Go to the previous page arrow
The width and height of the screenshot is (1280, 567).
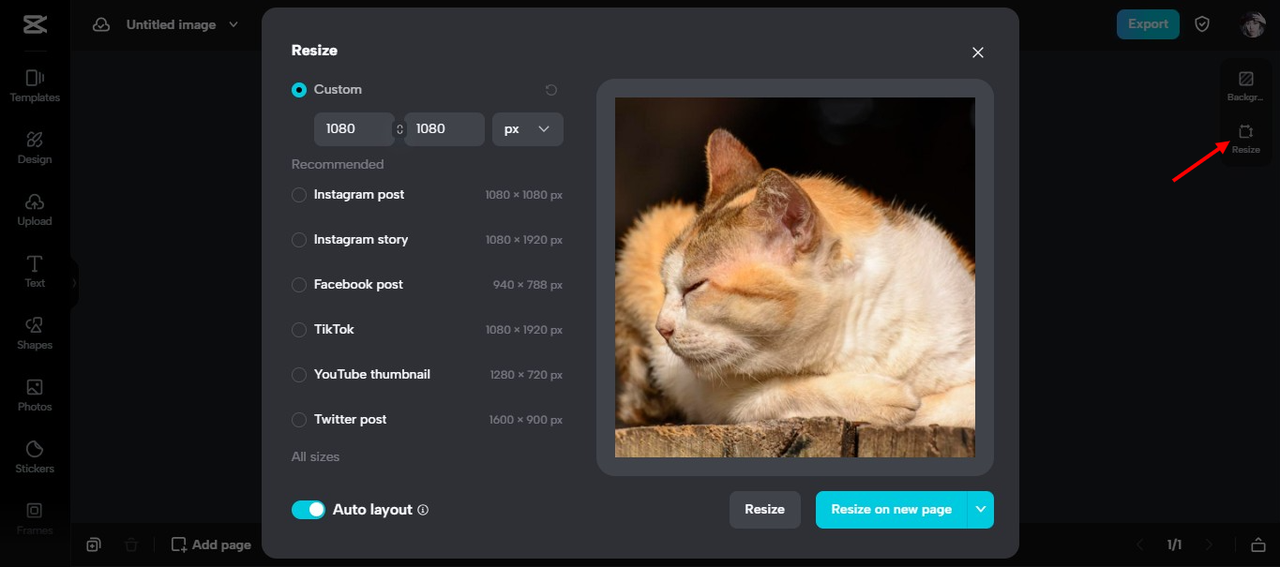click(x=1140, y=545)
